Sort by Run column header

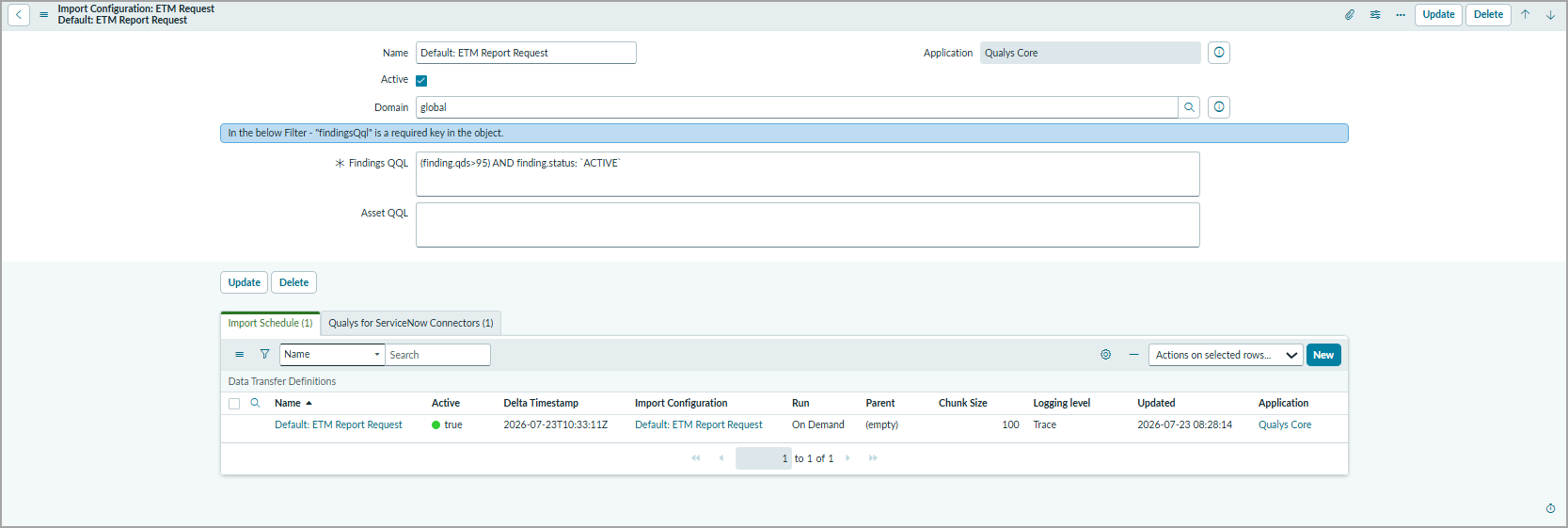tap(800, 403)
